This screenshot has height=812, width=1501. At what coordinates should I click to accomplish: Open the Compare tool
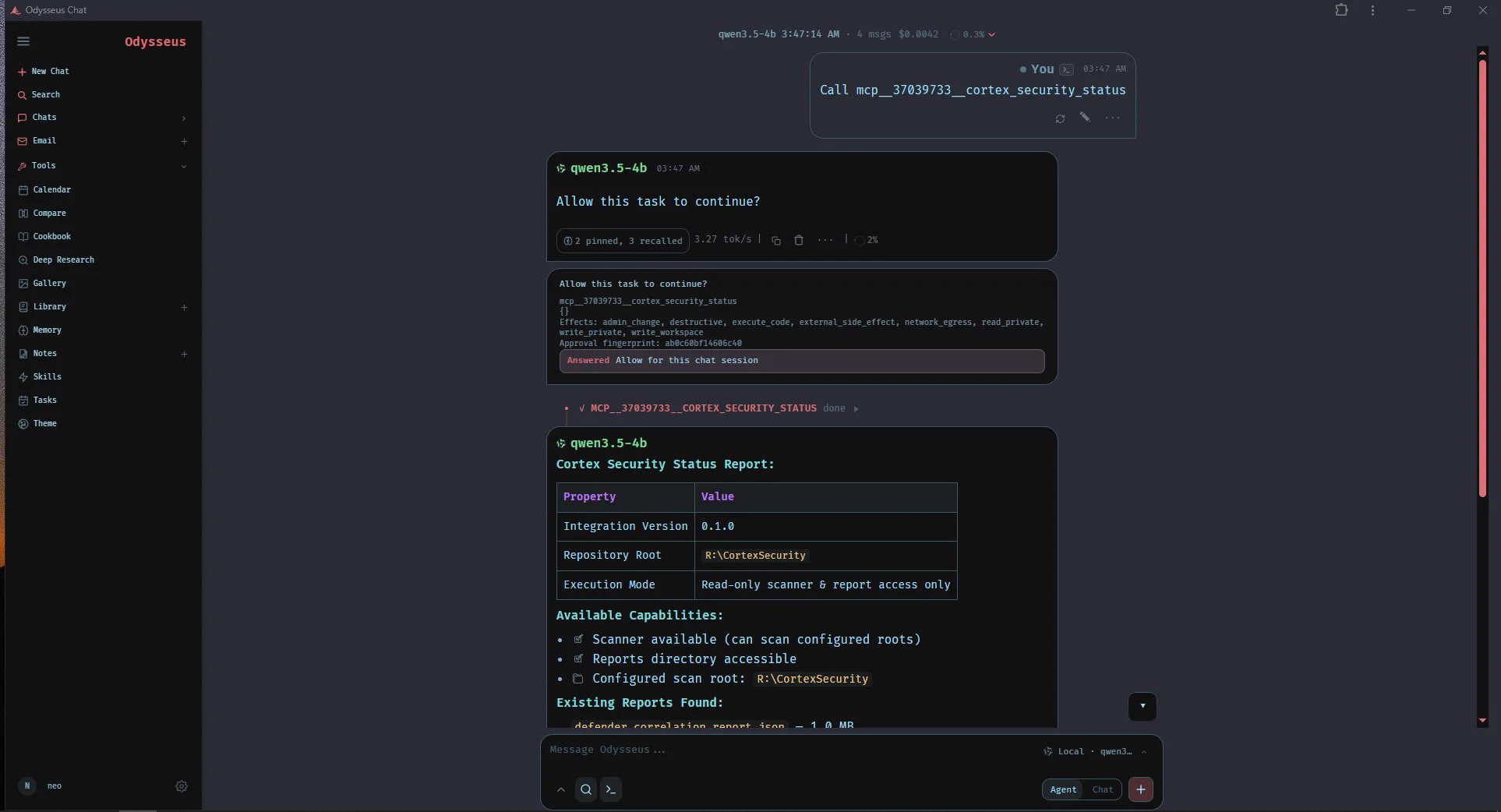[x=42, y=213]
